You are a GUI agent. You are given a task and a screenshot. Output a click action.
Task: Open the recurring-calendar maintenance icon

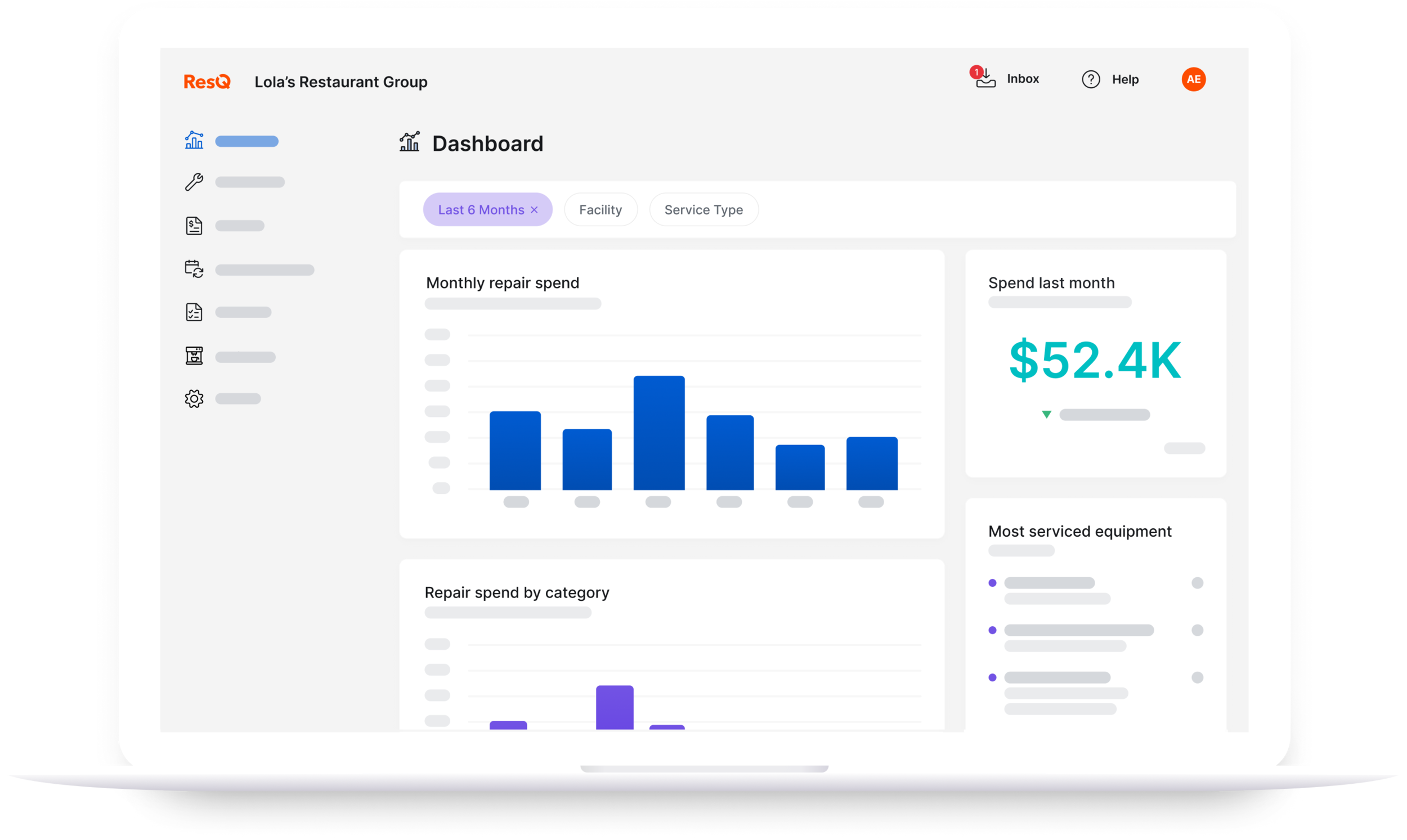click(x=193, y=269)
